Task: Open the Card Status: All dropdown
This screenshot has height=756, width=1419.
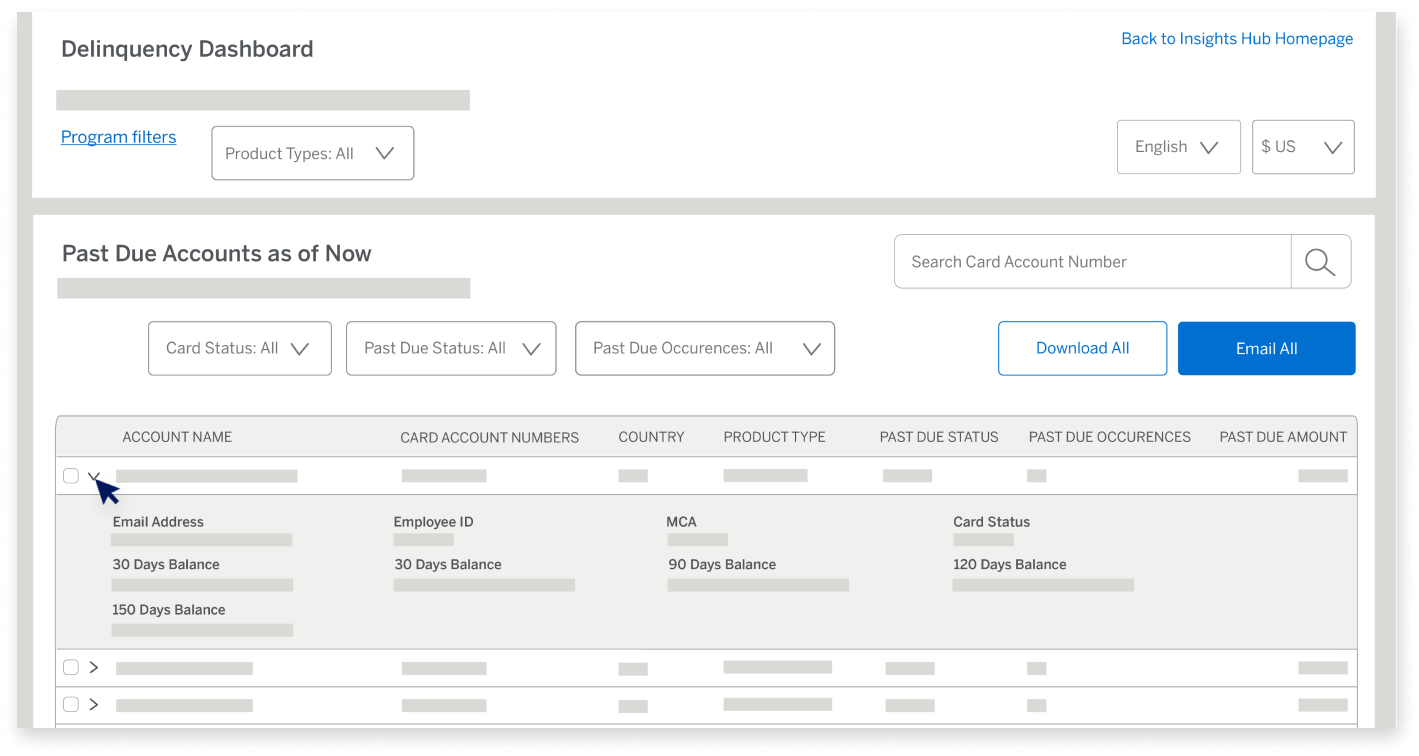Action: coord(239,348)
